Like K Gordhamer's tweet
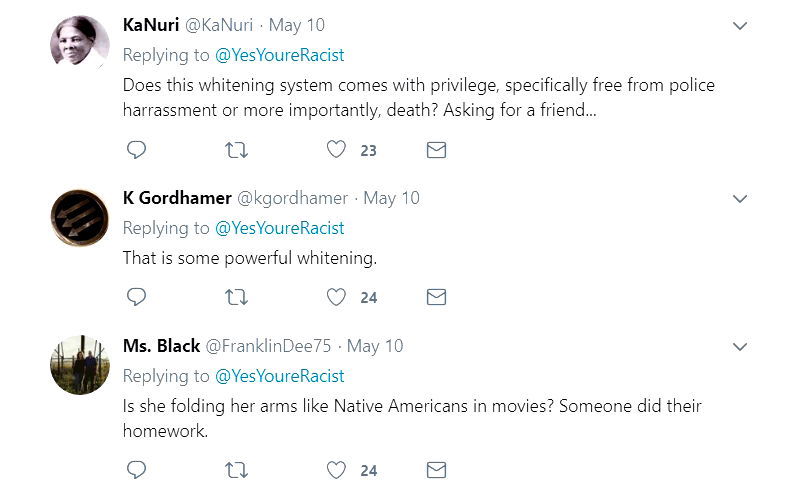This screenshot has width=800, height=495. click(337, 297)
